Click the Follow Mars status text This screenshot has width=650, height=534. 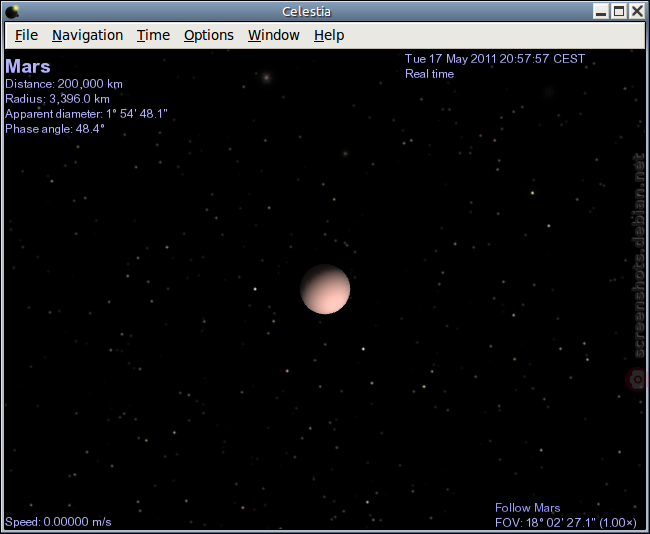(x=528, y=508)
